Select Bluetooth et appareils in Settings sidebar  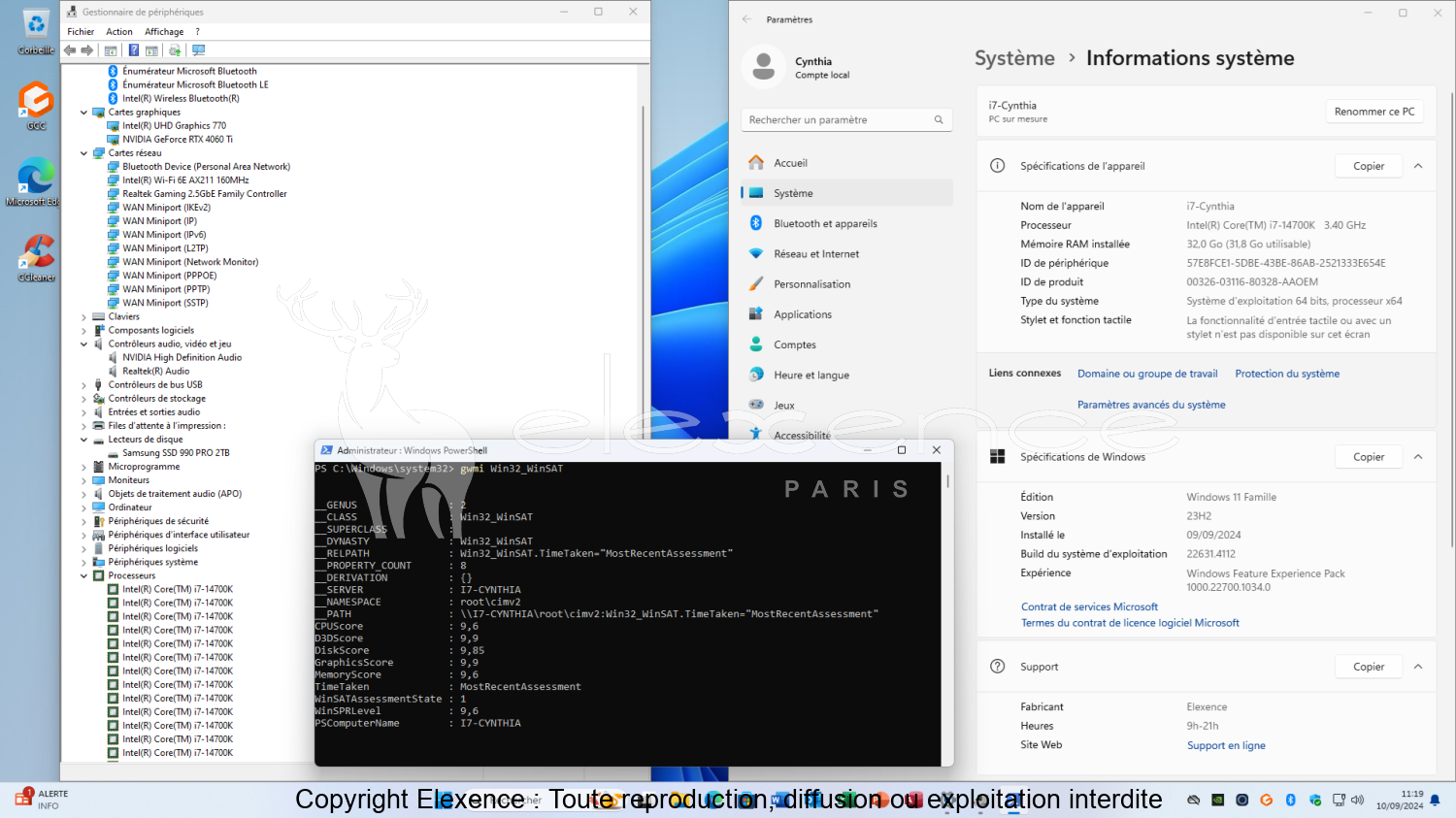825,224
